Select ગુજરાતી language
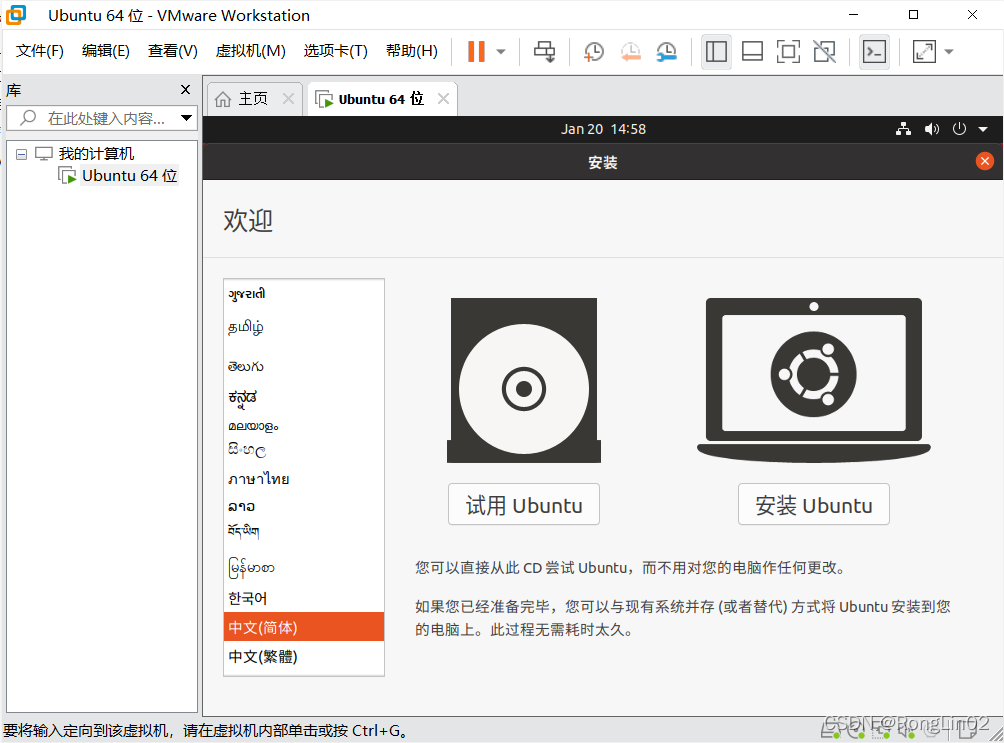This screenshot has width=1004, height=743. (x=304, y=294)
